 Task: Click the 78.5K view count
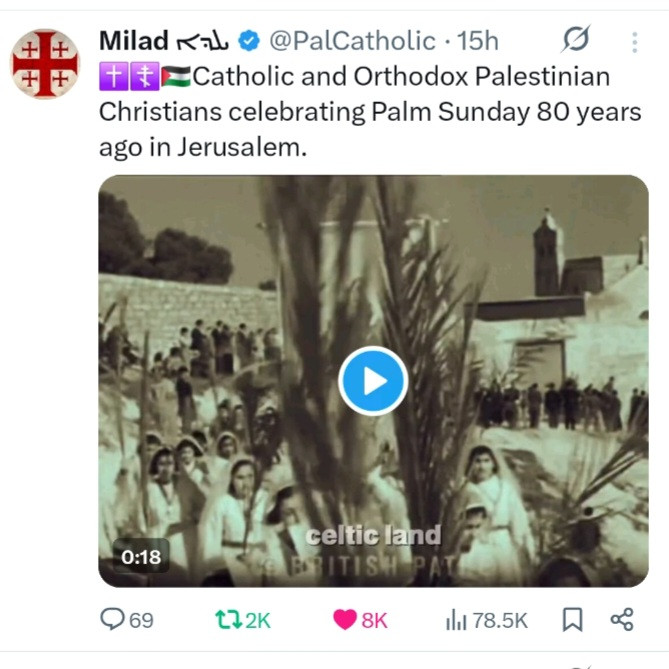[499, 620]
